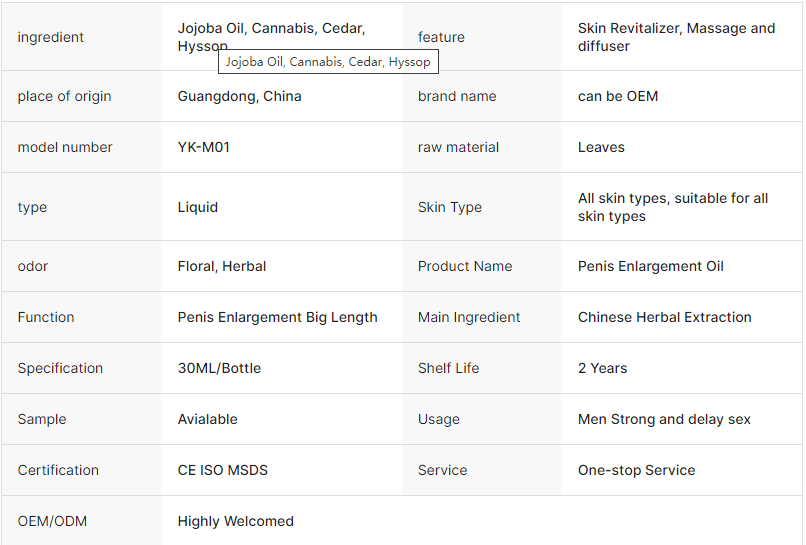The height and width of the screenshot is (545, 806).
Task: Click the '30ML/Bottle' specification value
Action: point(219,368)
